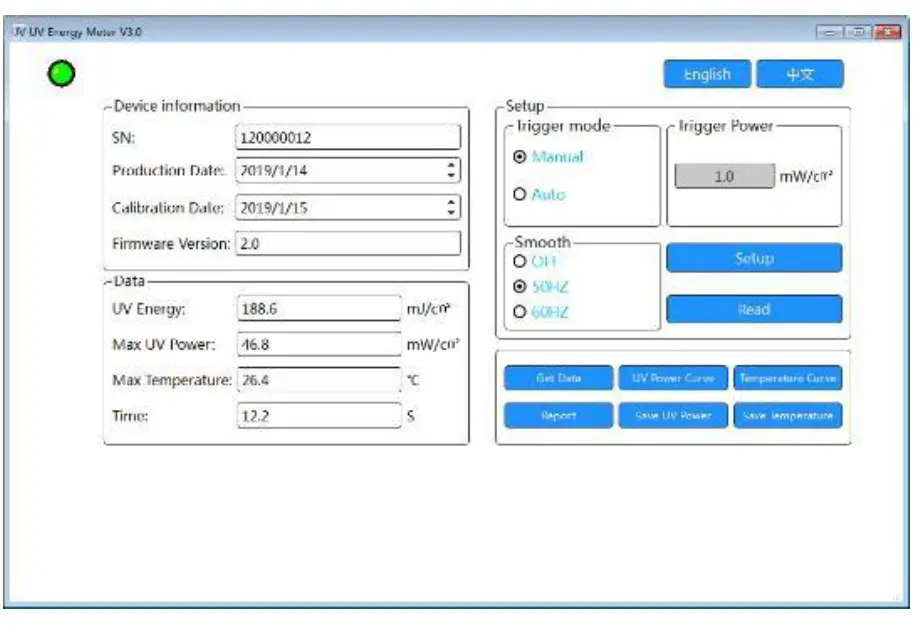Open the Temperature Curve
This screenshot has width=920, height=628.
788,378
